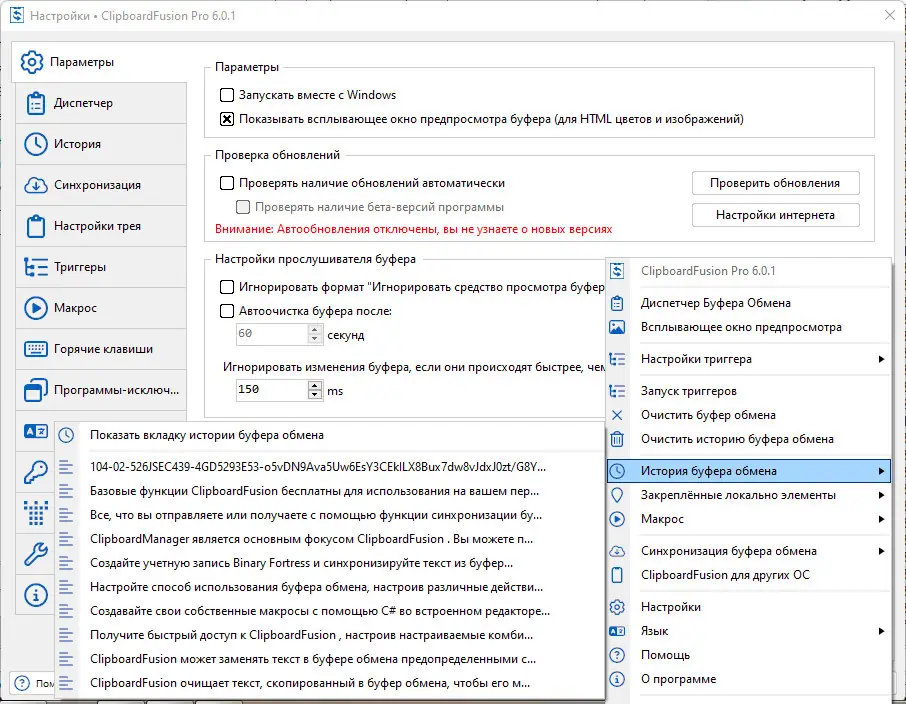Screen dimensions: 906x704
Task: Open the Синхронизация cloud icon section
Action: [35, 185]
